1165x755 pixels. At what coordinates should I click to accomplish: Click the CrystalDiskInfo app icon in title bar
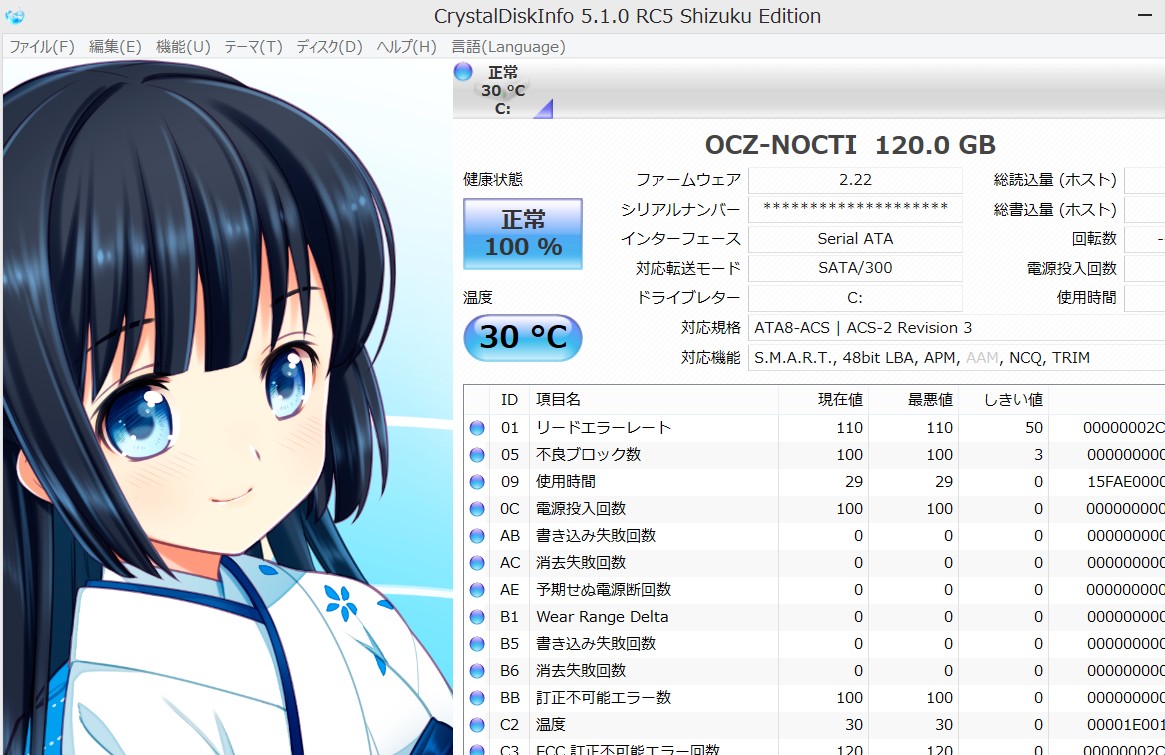pos(15,16)
